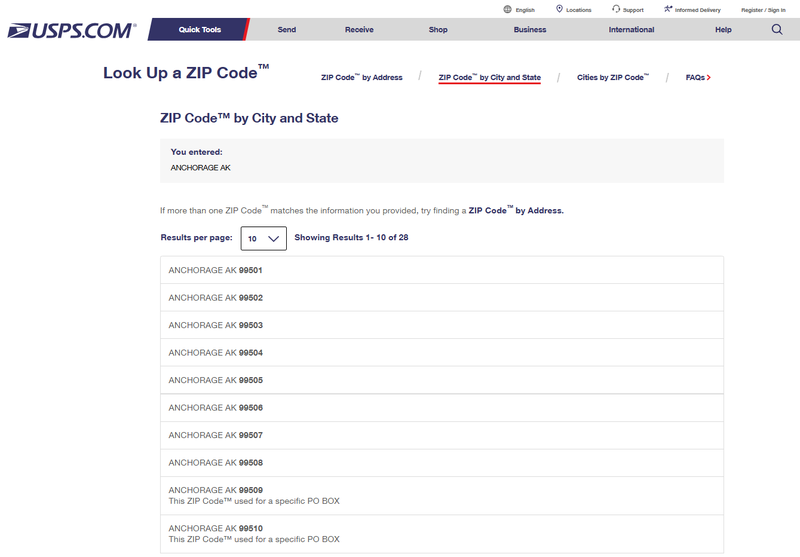The height and width of the screenshot is (557, 800).
Task: Switch to ZIP Code by Address tab
Action: (x=362, y=78)
